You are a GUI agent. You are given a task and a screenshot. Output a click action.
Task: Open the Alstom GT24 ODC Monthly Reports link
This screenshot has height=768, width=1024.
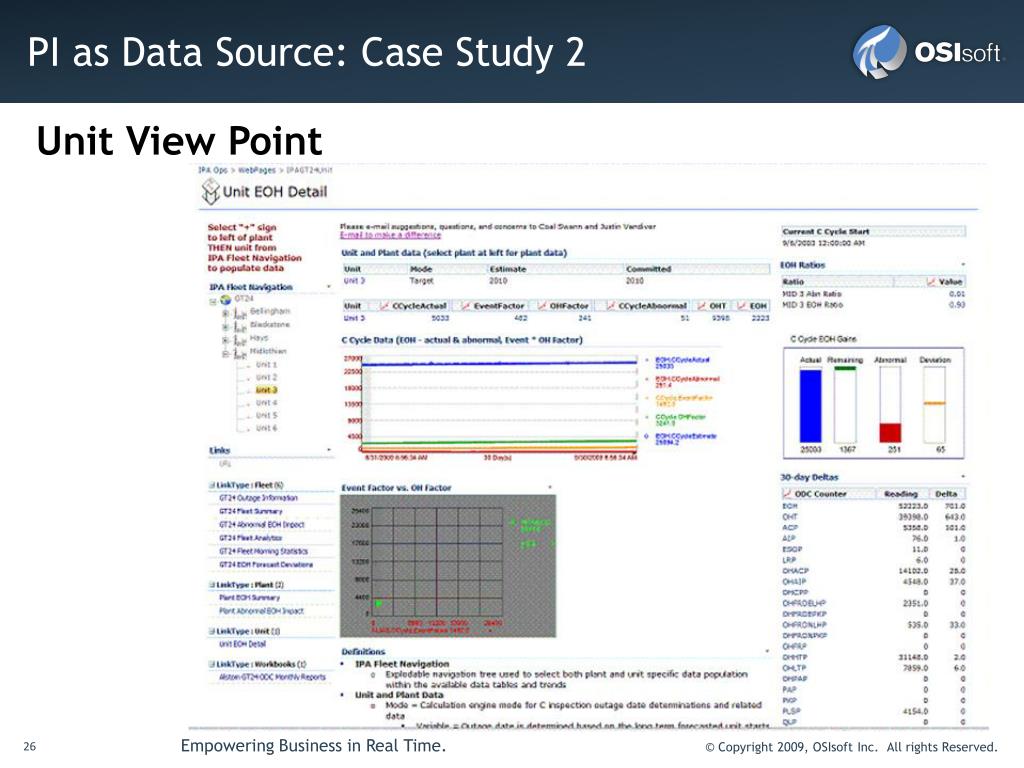pyautogui.click(x=272, y=677)
